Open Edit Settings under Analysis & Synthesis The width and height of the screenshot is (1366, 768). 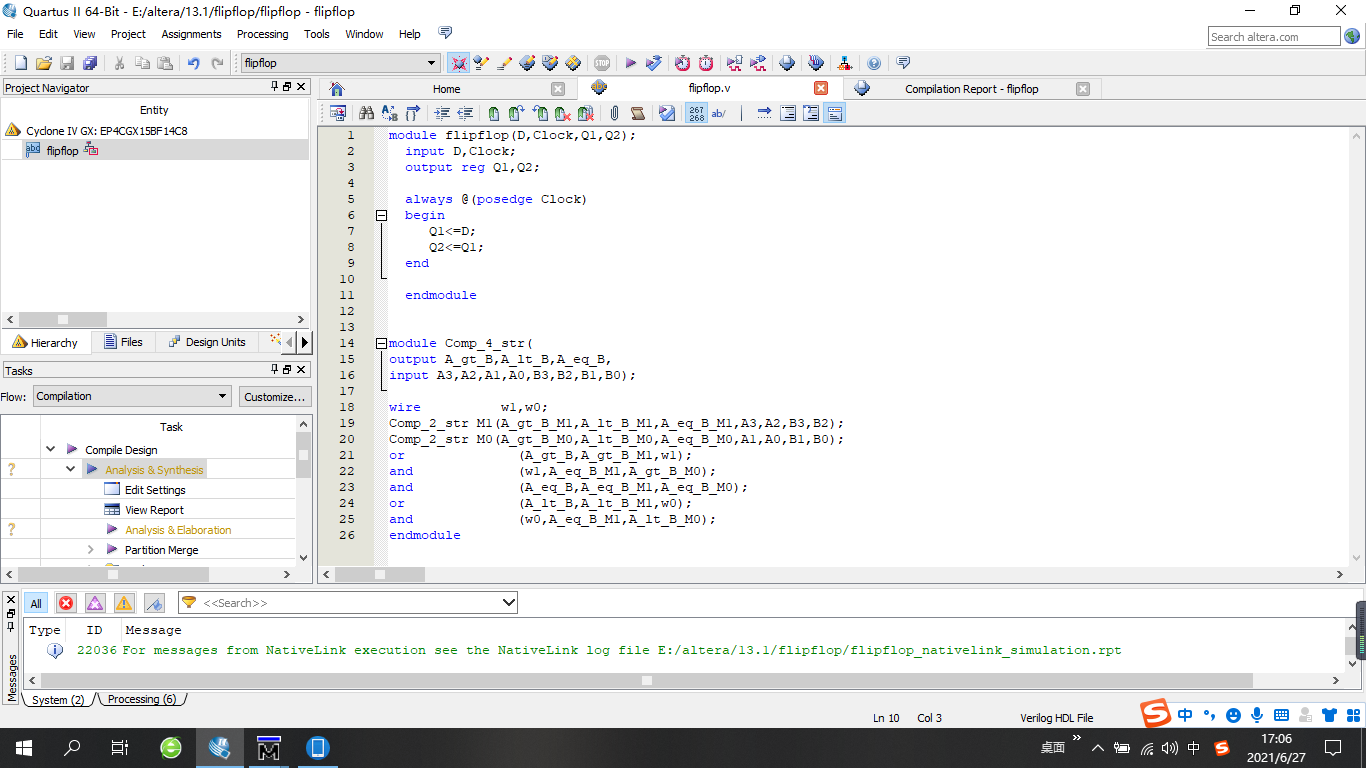click(155, 490)
